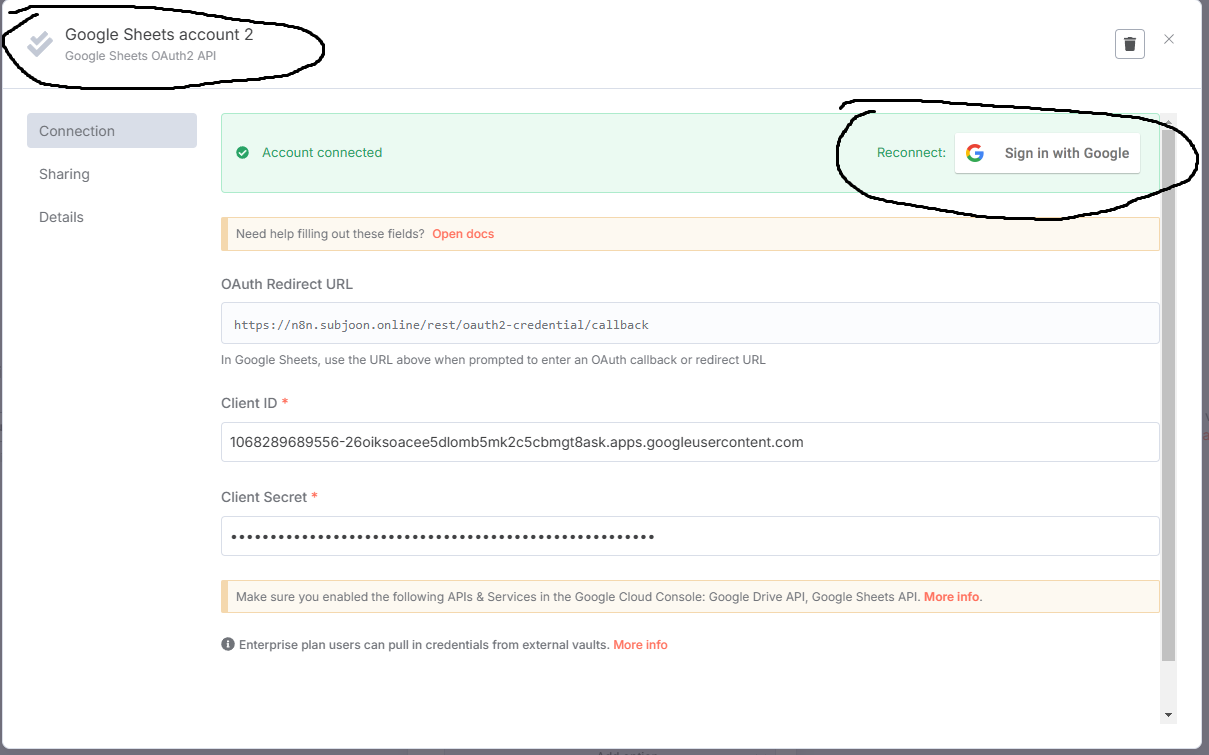Image resolution: width=1209 pixels, height=755 pixels.
Task: Click the Google Sheets credential logo icon
Action: pos(40,44)
